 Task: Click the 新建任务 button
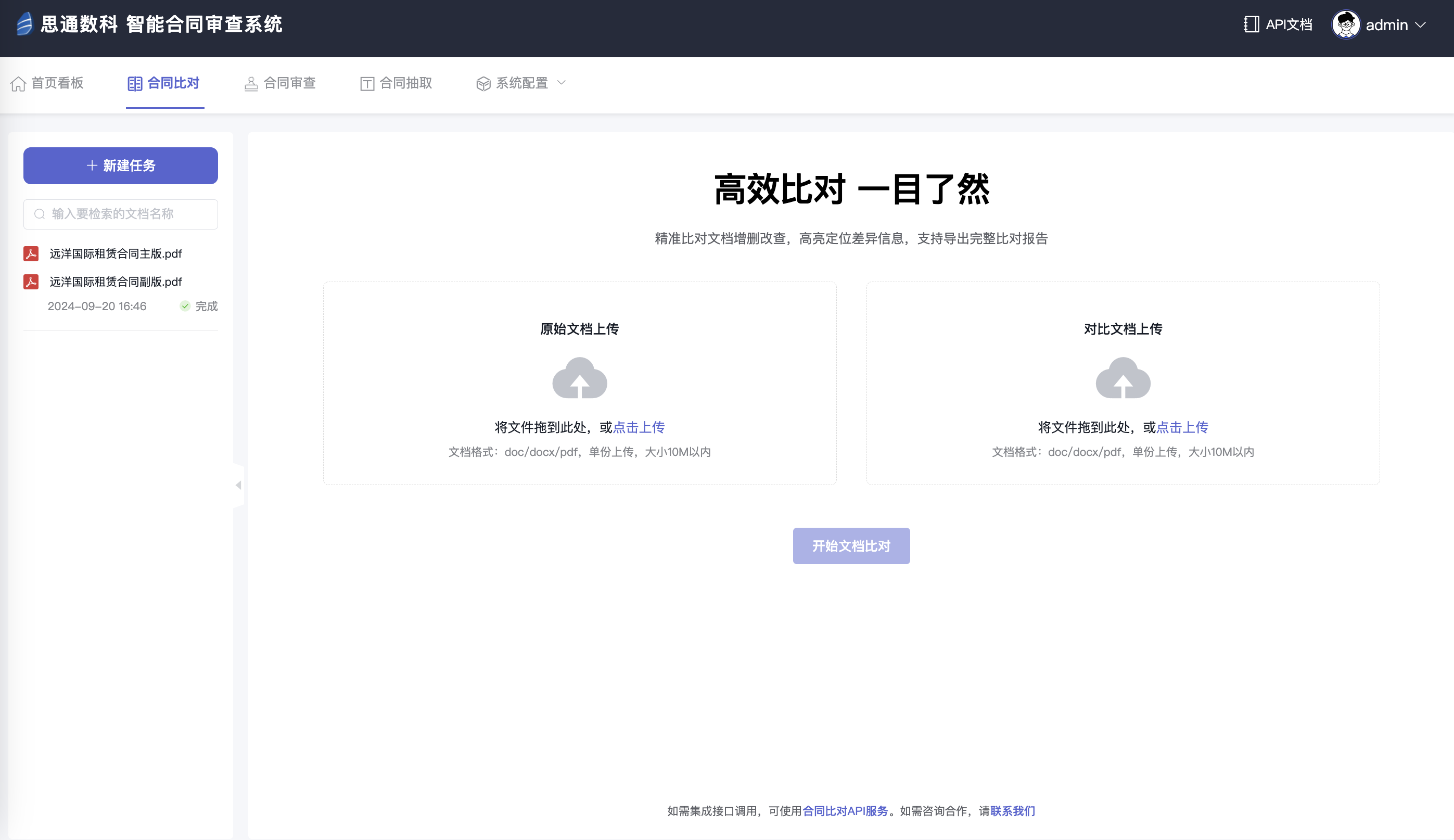[121, 166]
